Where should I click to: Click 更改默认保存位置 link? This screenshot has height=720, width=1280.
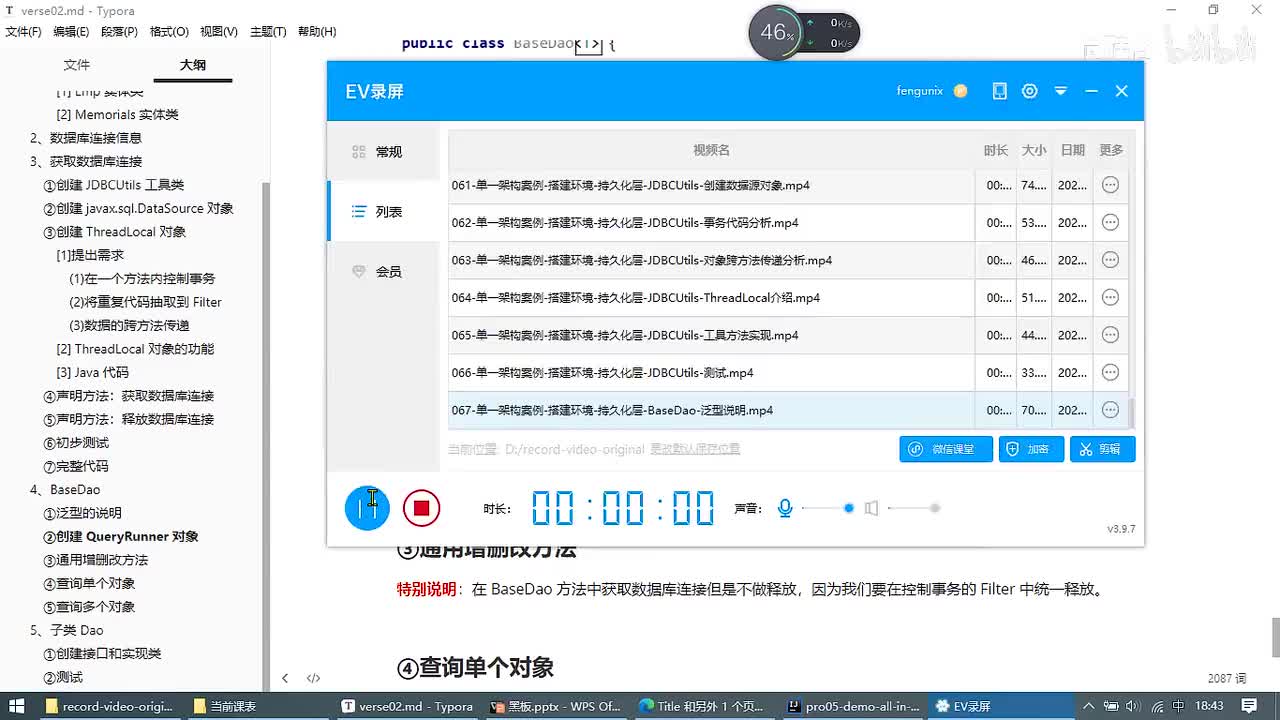pyautogui.click(x=695, y=449)
